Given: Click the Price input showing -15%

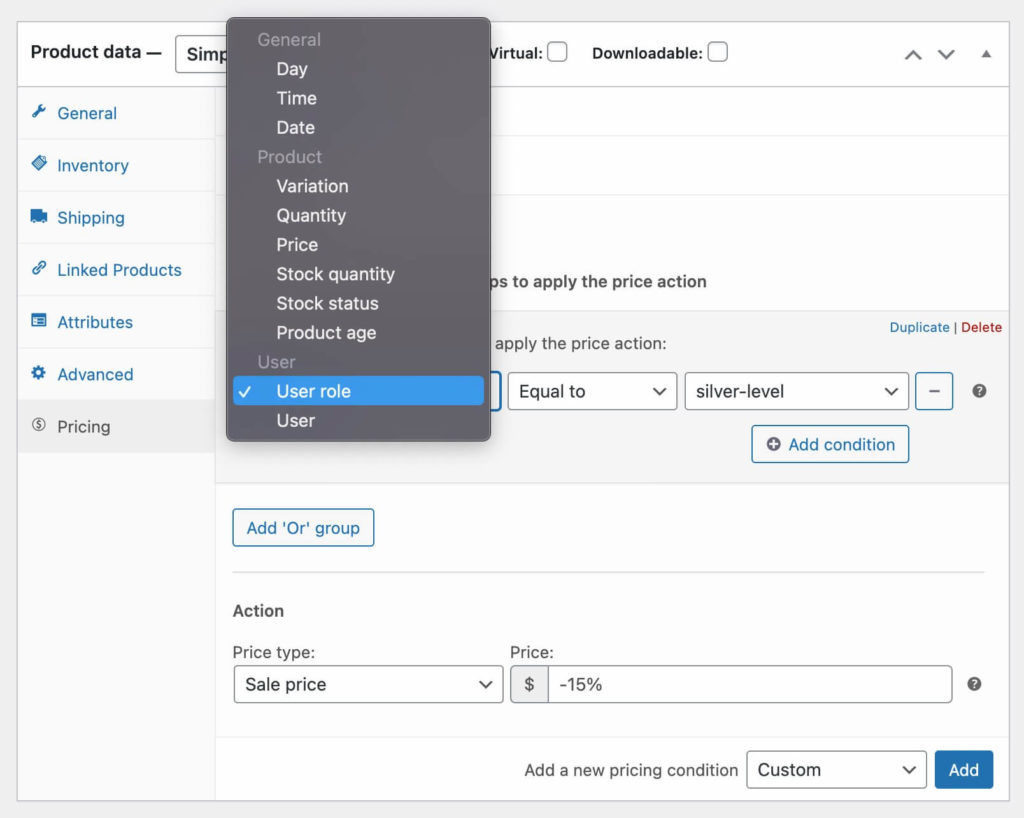Looking at the screenshot, I should (x=750, y=684).
